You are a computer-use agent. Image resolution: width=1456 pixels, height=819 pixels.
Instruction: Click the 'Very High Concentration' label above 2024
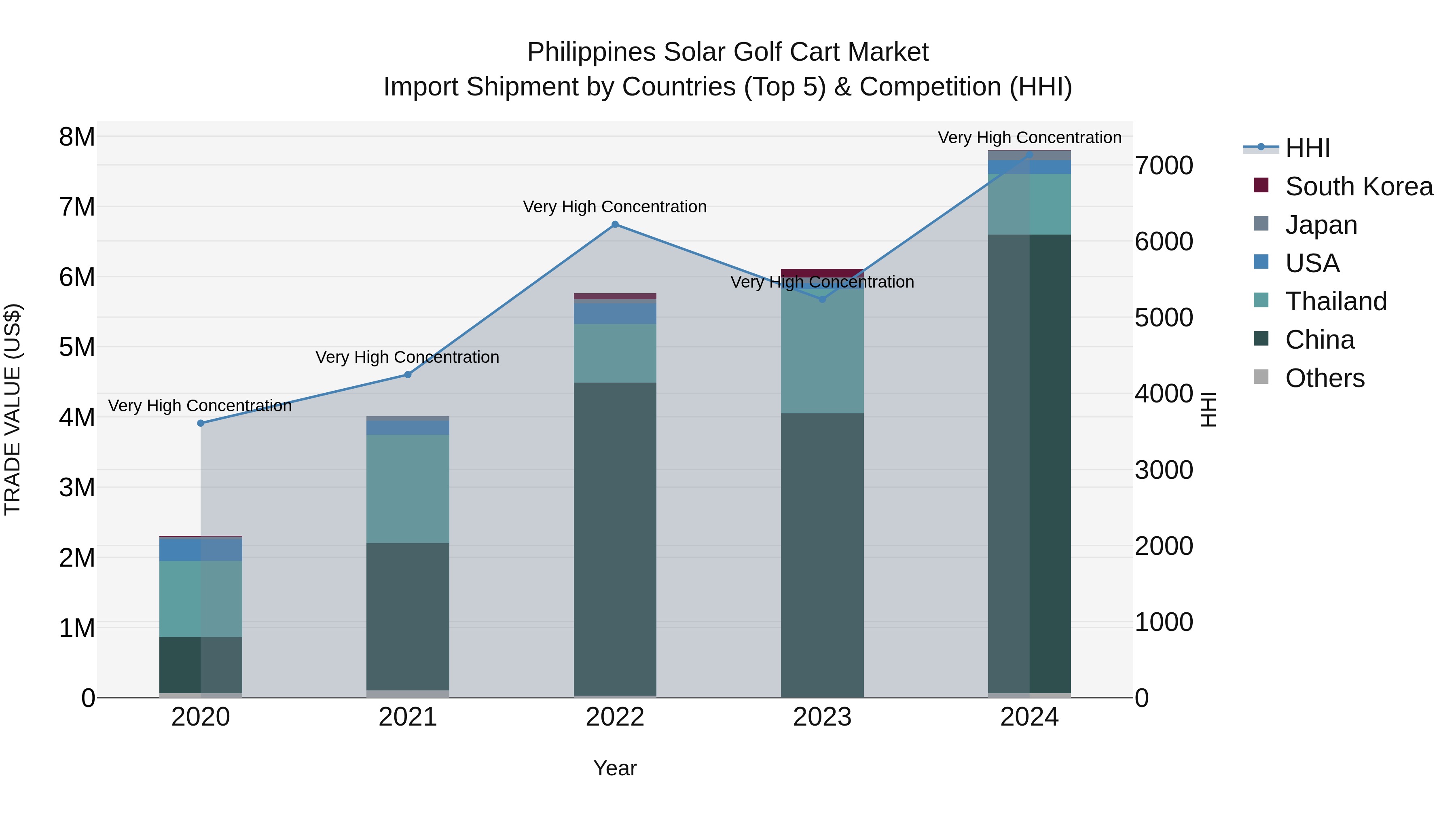coord(1030,138)
